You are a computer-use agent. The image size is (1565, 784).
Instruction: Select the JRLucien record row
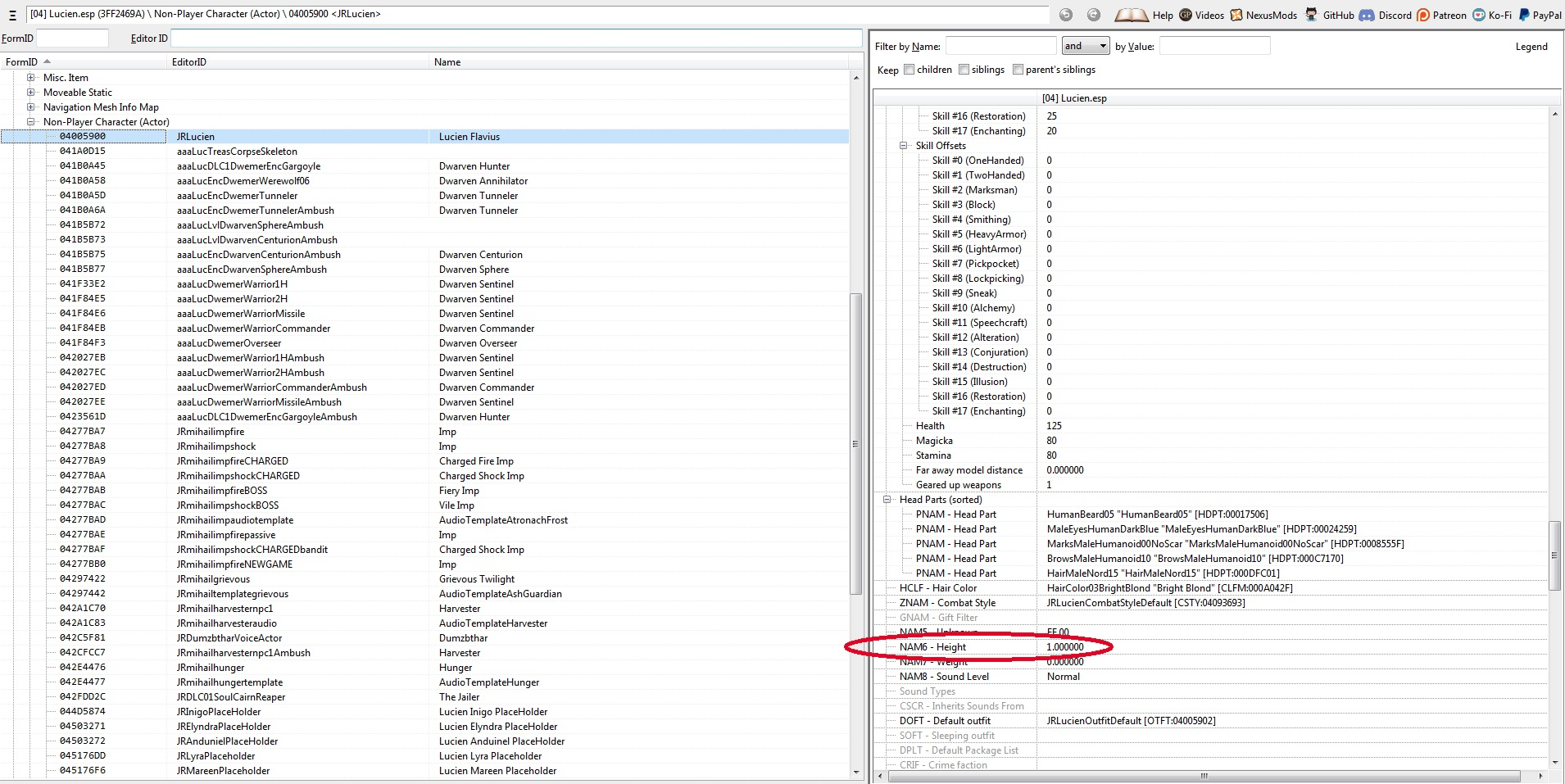point(424,137)
